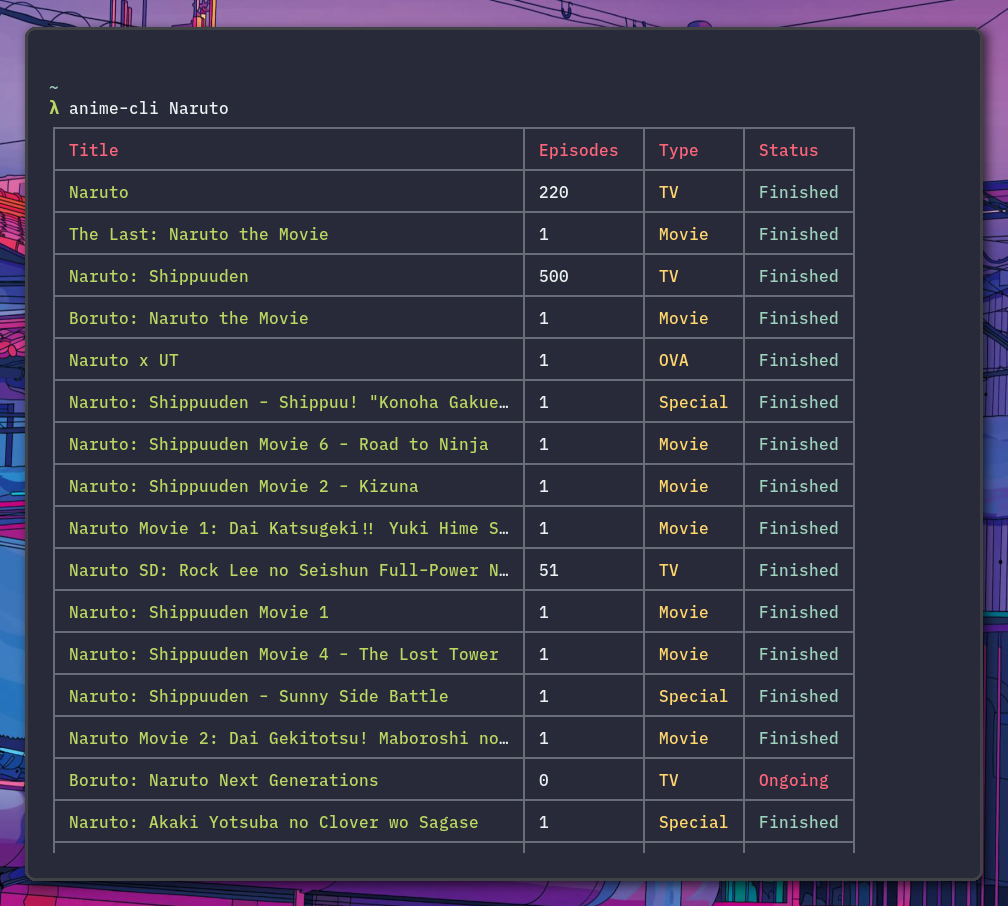Select the 'Naruto' title with 220 episodes

click(x=99, y=192)
